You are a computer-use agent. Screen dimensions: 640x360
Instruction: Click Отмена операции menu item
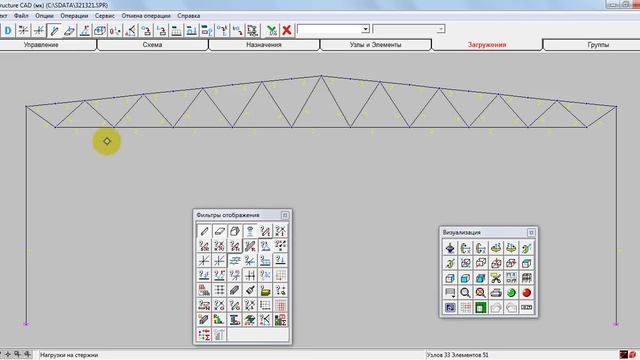146,16
